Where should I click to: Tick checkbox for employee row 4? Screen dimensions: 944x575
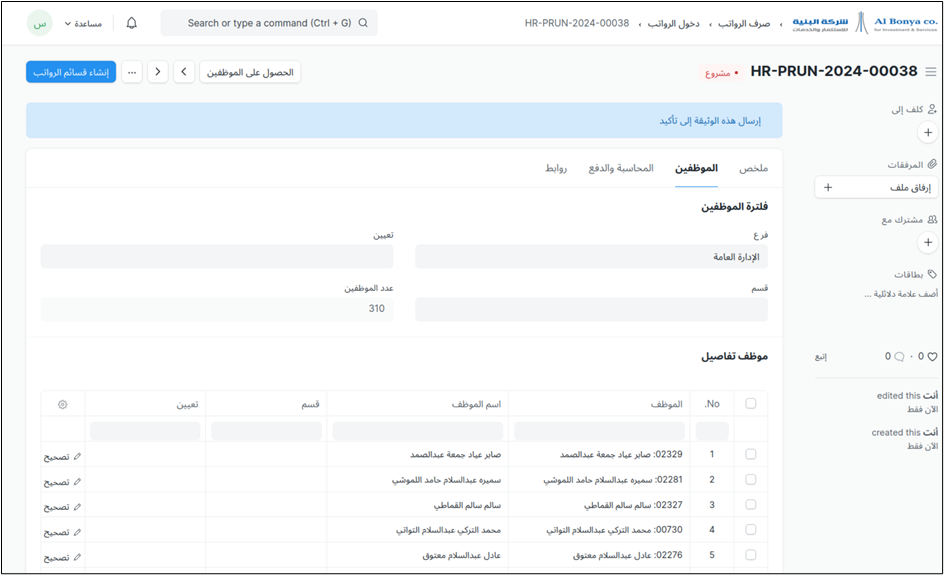click(751, 531)
